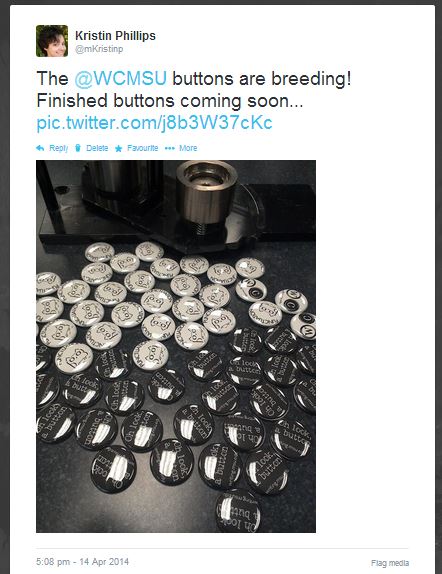This screenshot has height=574, width=442.
Task: Click the Favourite star icon
Action: pyautogui.click(x=118, y=148)
